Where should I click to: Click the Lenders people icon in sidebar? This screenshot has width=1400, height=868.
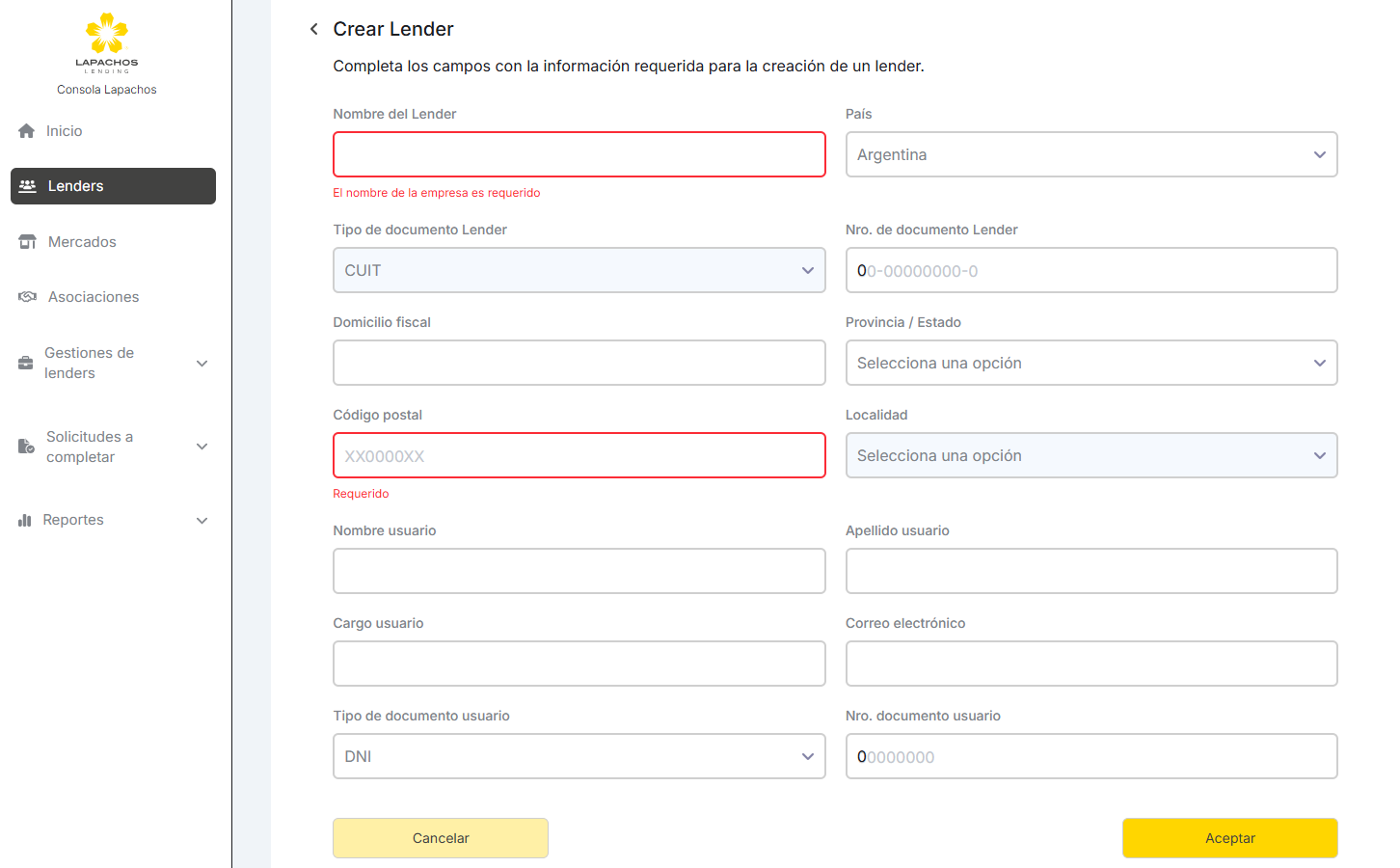pyautogui.click(x=28, y=186)
